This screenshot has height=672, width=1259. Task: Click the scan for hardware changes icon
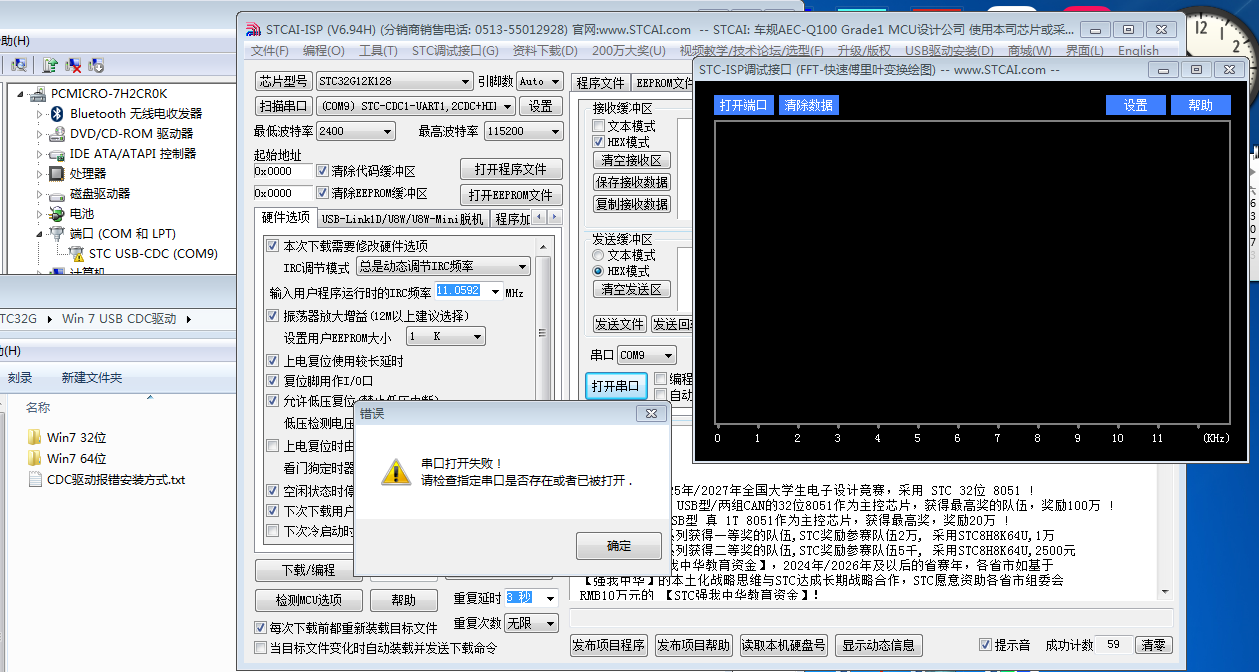tap(96, 65)
